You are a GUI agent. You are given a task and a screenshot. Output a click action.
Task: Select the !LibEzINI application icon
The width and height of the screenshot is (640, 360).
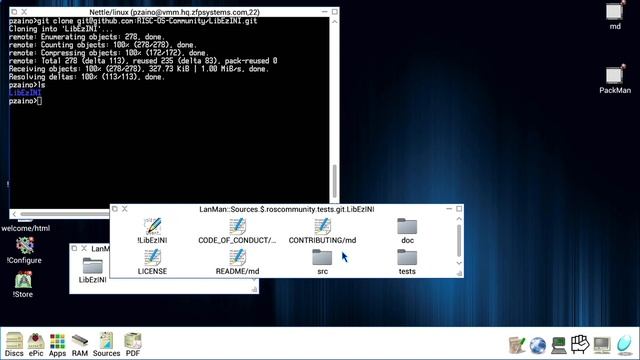click(152, 231)
